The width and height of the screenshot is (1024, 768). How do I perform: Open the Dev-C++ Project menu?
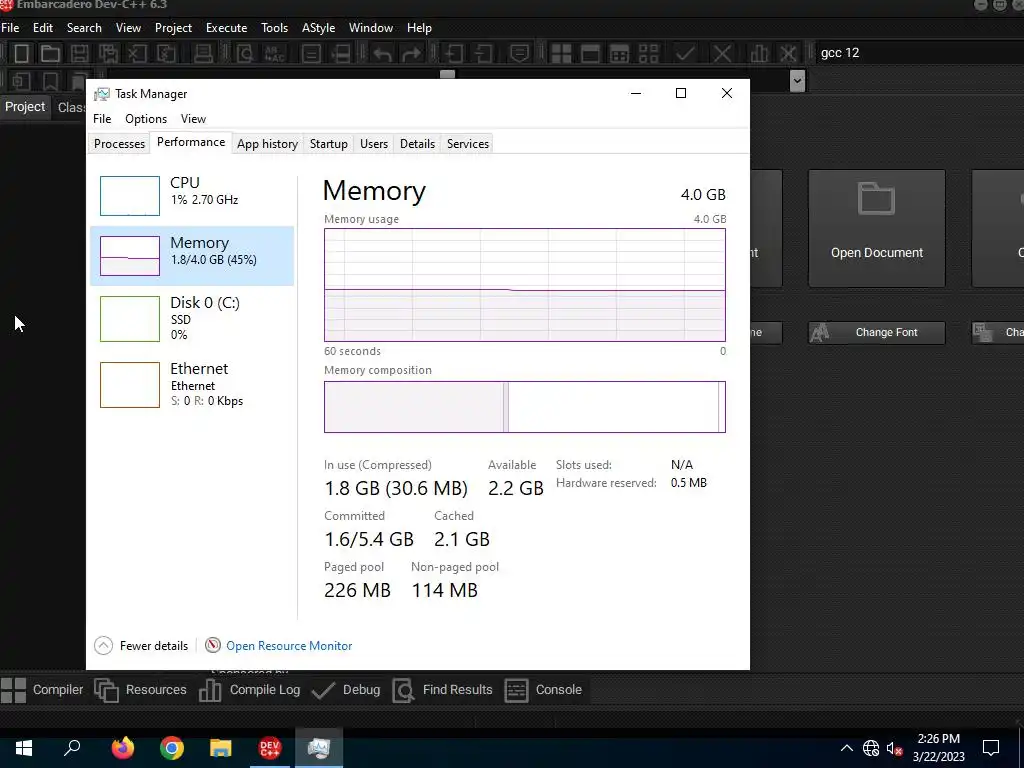pos(173,28)
